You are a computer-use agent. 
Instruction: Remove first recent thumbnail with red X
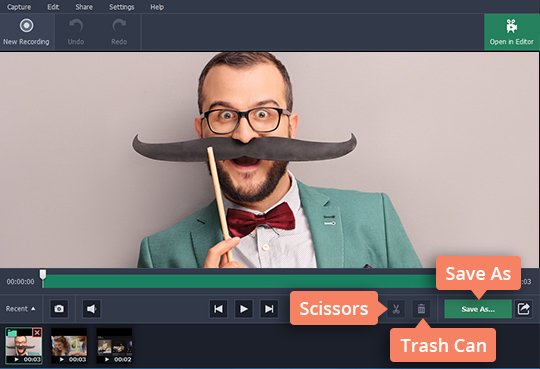pos(37,332)
